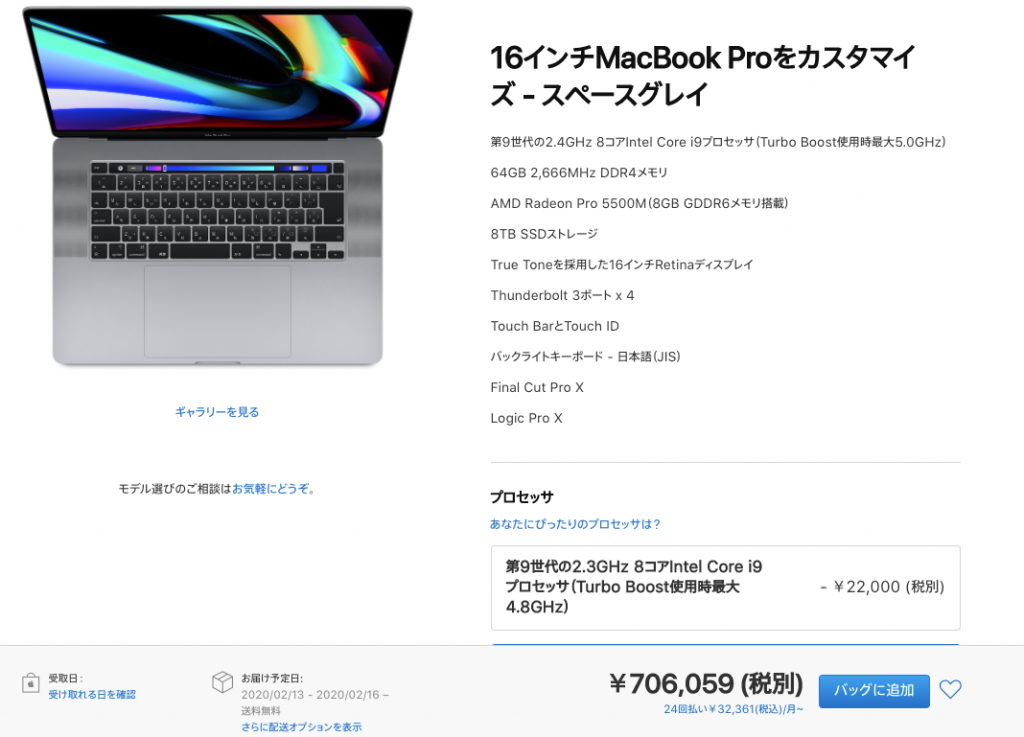Click the 16インチMacBook Pro page heading
The image size is (1024, 737).
(x=703, y=76)
